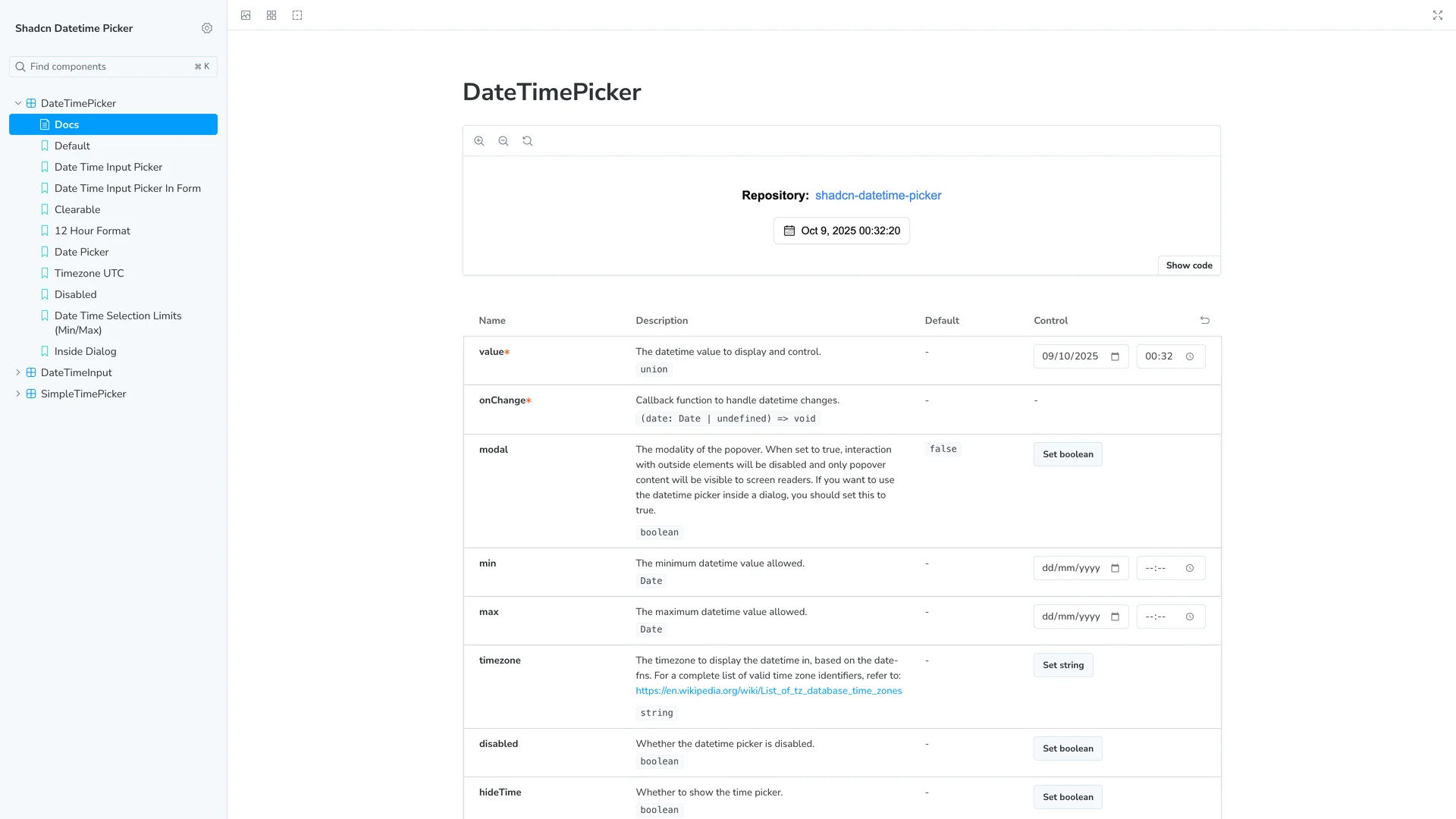Zoom out the story preview

pos(504,141)
